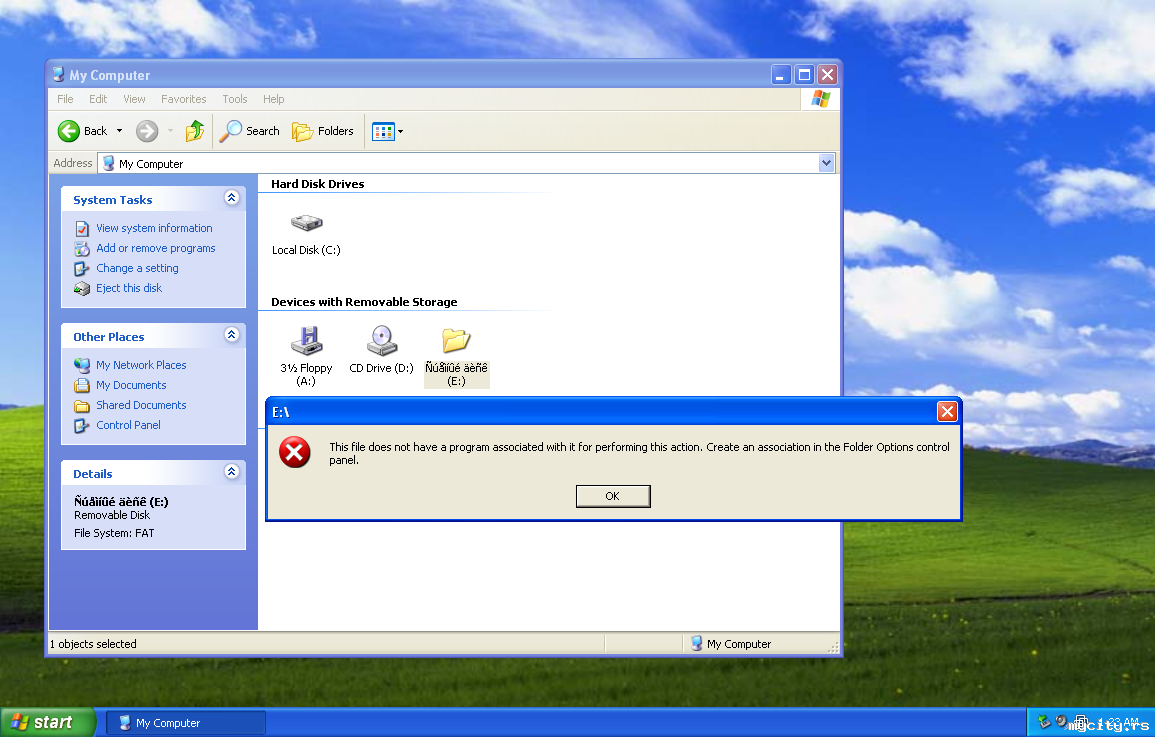Screen dimensions: 1155x737
Task: Click 'Removable Disk' text in Details
Action: tap(112, 515)
